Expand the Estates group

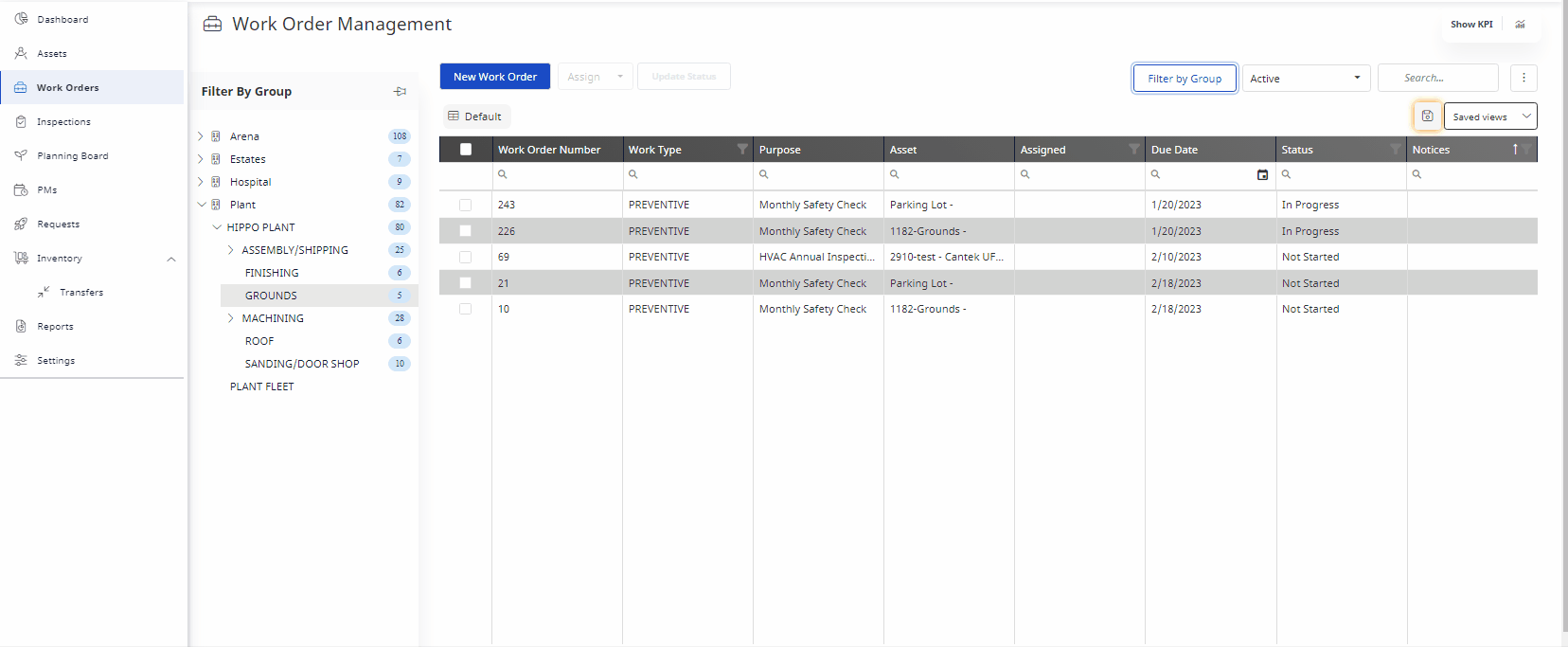pyautogui.click(x=201, y=159)
